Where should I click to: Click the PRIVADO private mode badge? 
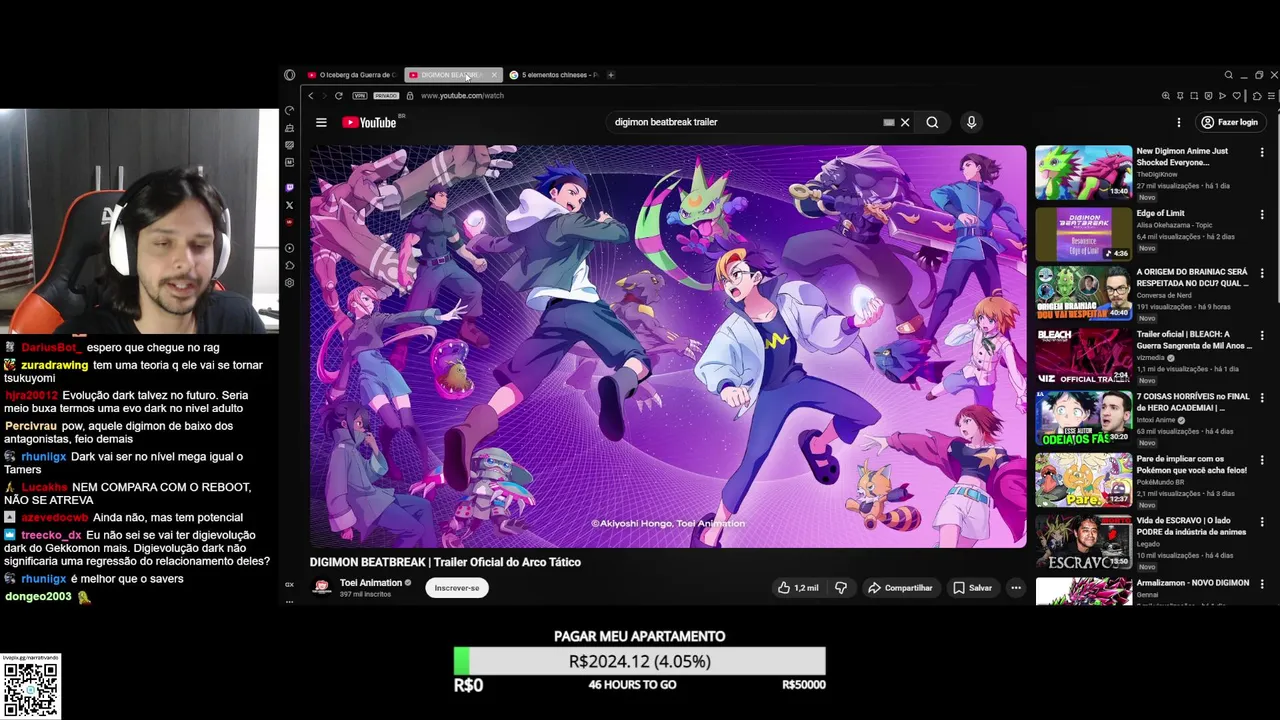coord(386,96)
